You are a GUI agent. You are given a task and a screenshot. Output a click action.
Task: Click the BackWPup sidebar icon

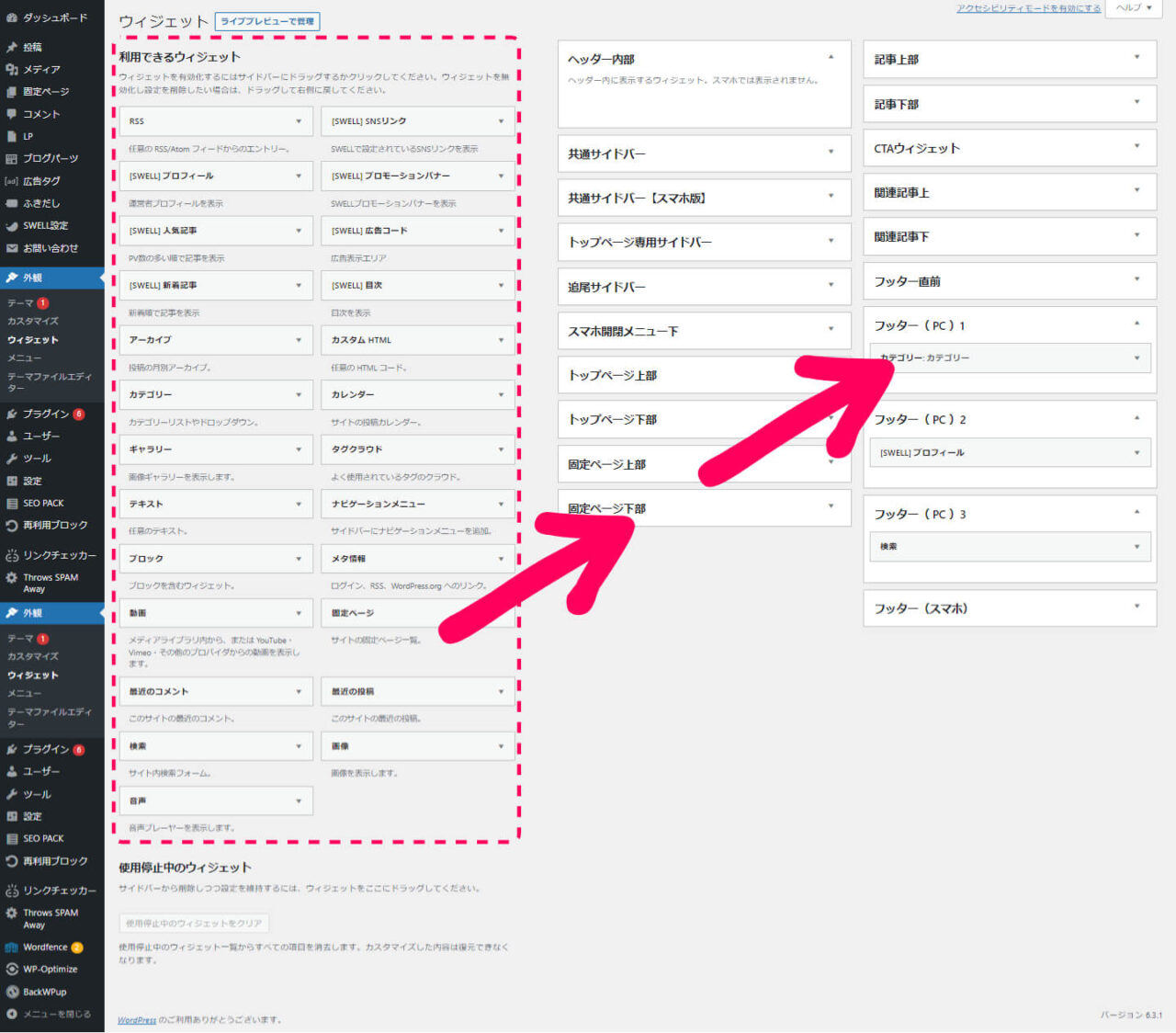pyautogui.click(x=11, y=992)
